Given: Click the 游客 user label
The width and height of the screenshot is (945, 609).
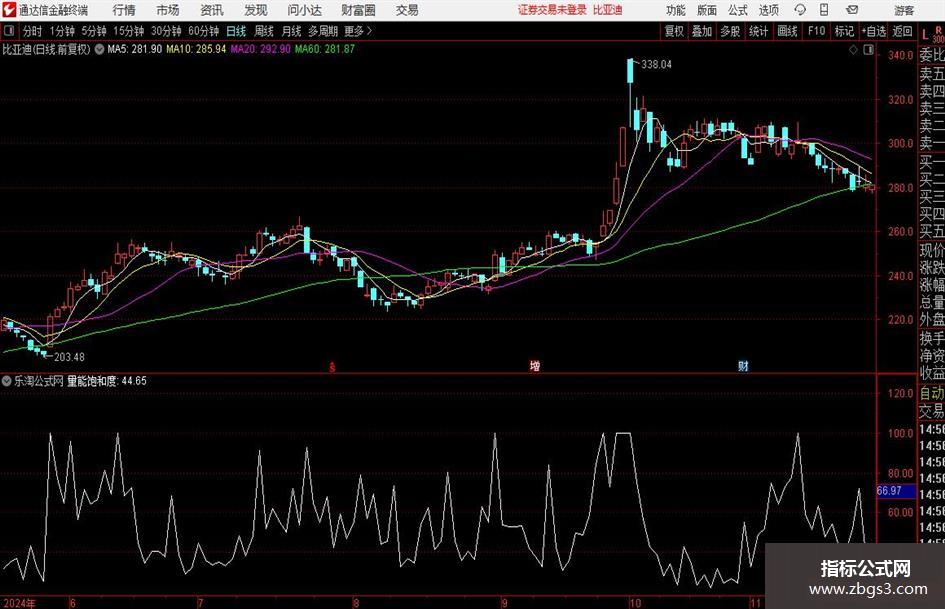Looking at the screenshot, I should tap(903, 10).
